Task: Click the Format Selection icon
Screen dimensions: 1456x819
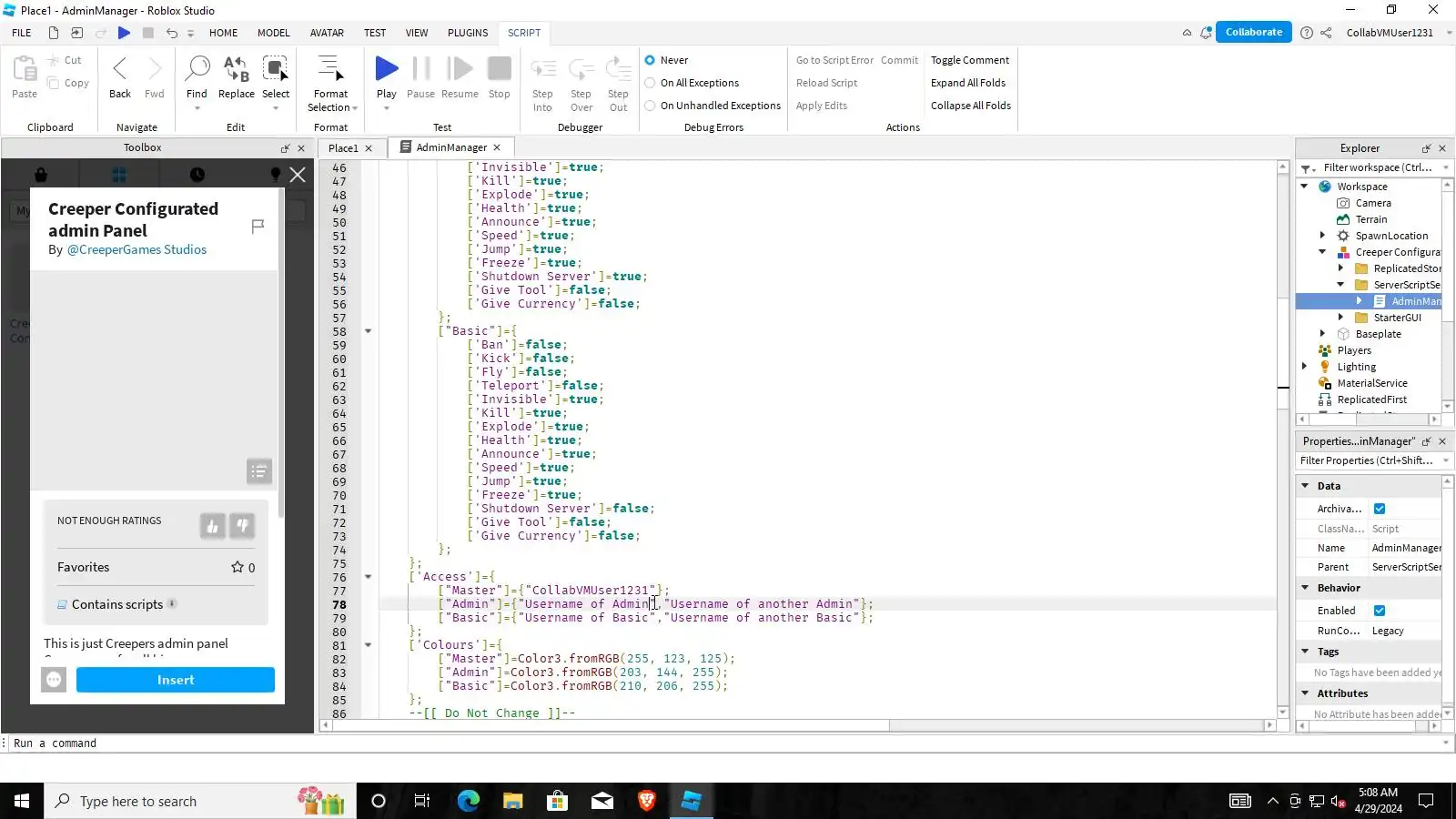Action: pos(330,68)
